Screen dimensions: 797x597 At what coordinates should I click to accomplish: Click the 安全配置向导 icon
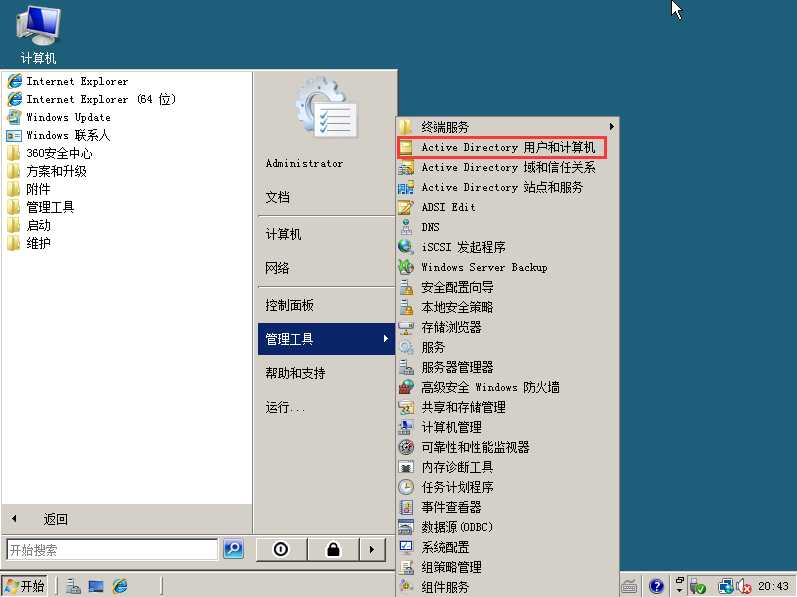406,287
